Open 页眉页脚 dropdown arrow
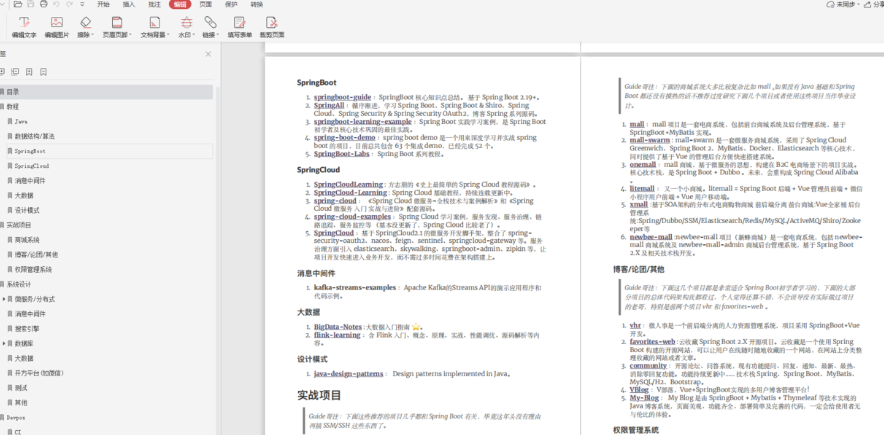Image resolution: width=884 pixels, height=435 pixels. click(131, 34)
